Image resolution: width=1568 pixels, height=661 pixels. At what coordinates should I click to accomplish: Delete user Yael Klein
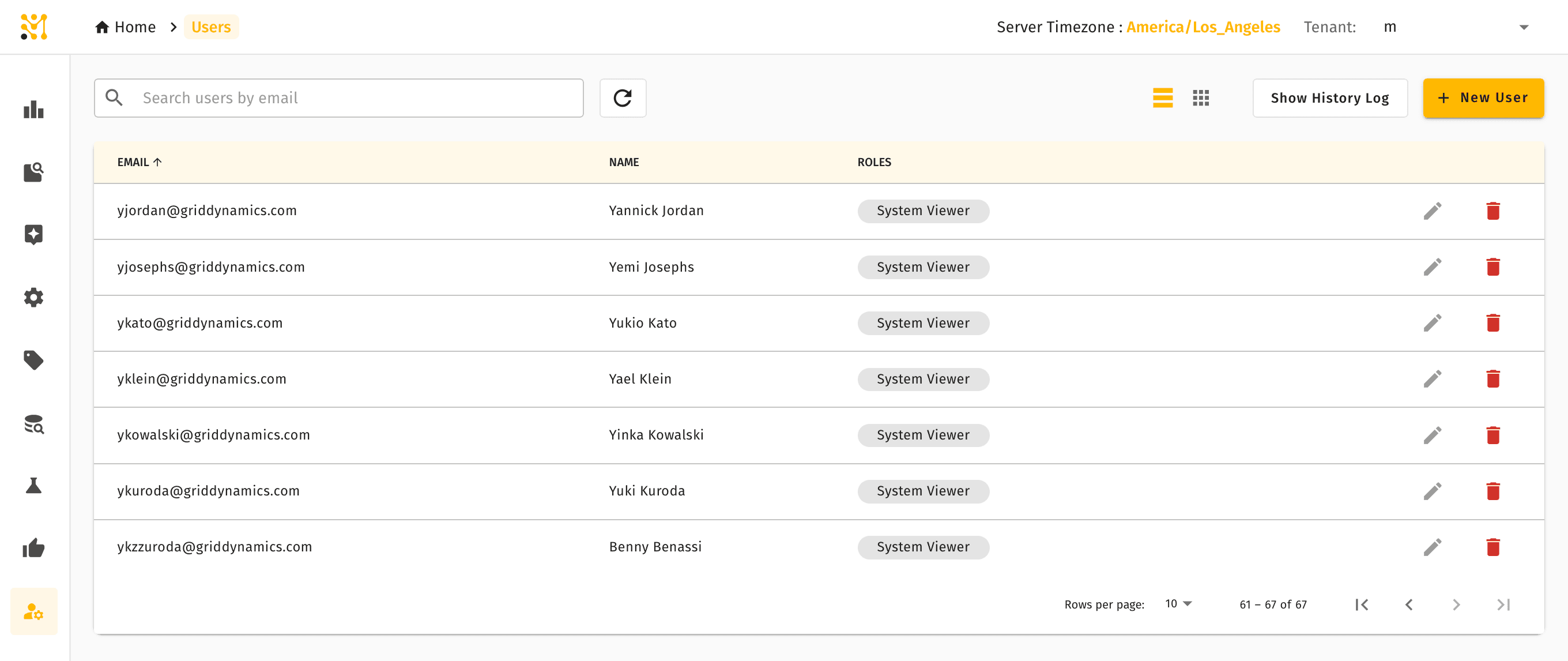point(1493,380)
